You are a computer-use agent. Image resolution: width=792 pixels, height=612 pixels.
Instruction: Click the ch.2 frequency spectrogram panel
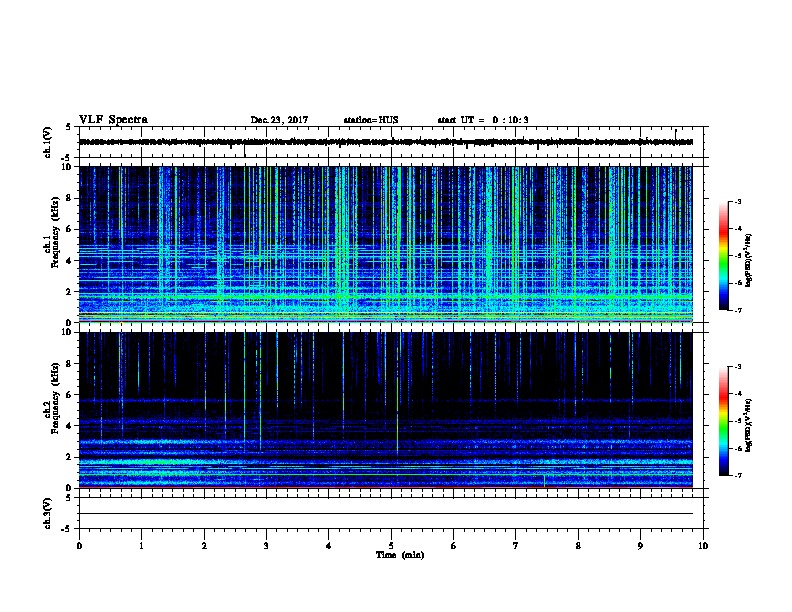point(385,410)
